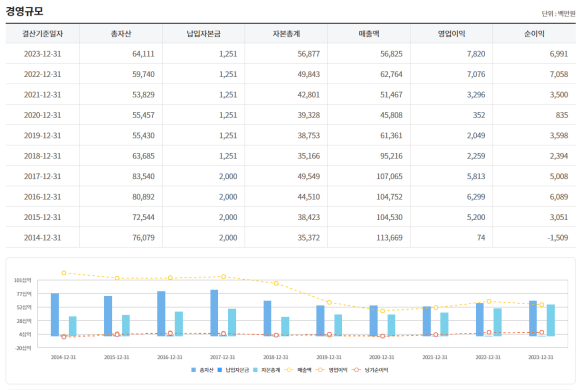Click the 매출액 column header
This screenshot has width=580, height=390.
[369, 34]
